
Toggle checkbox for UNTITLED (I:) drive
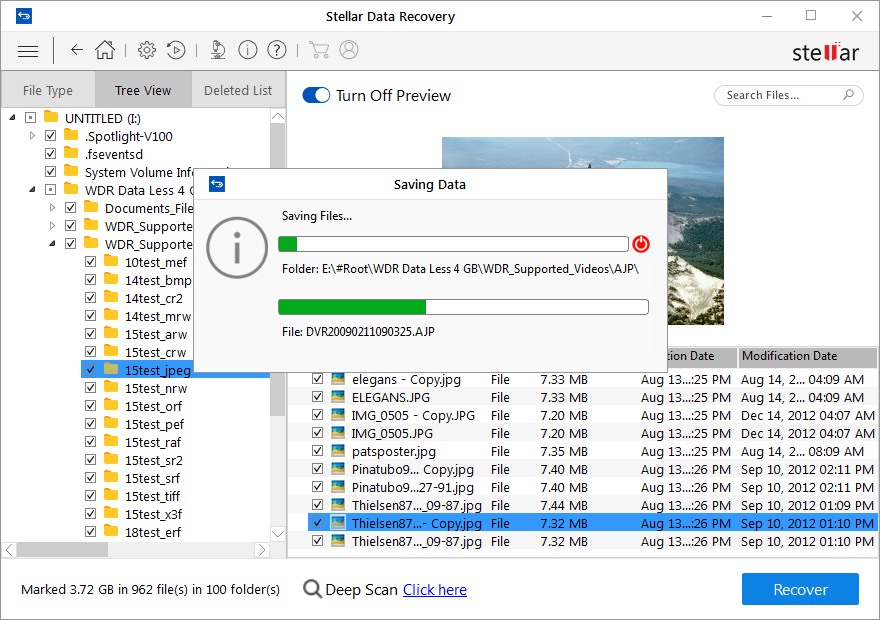[x=30, y=117]
